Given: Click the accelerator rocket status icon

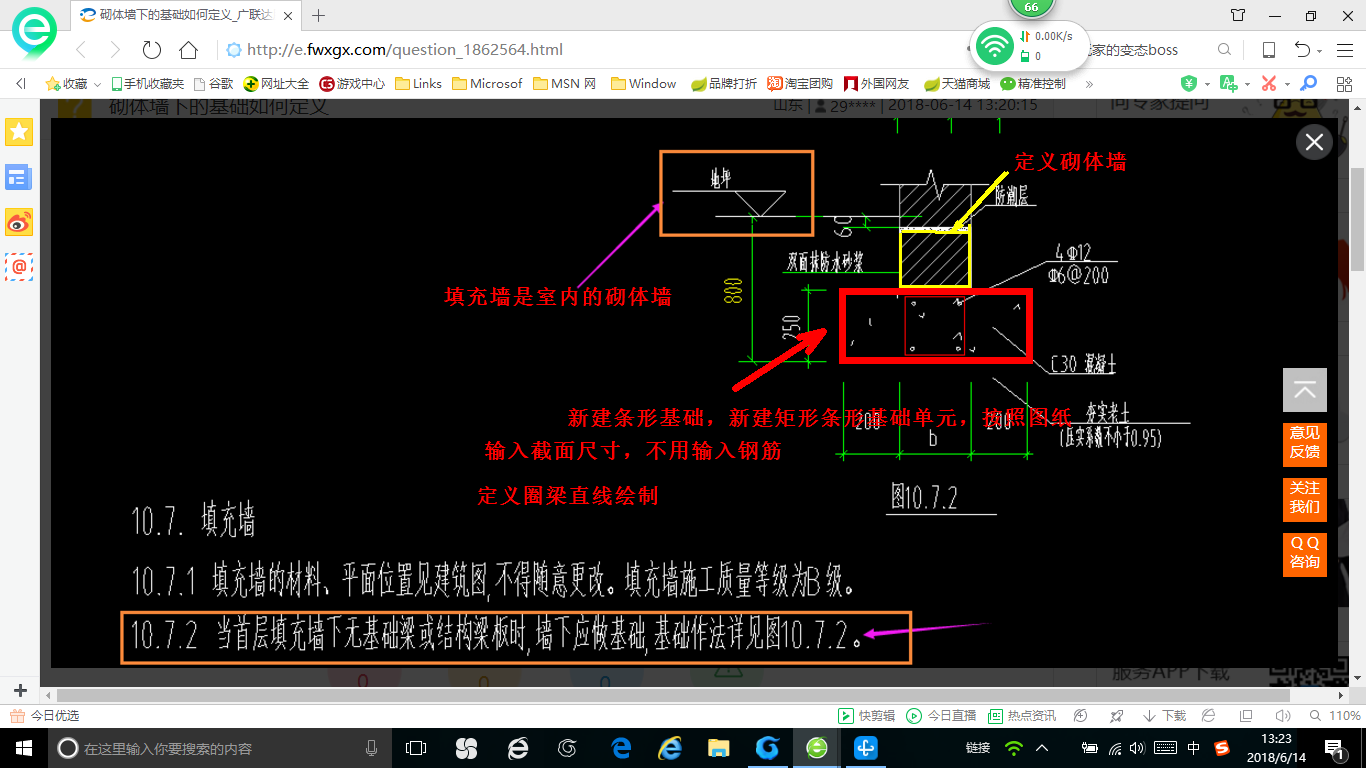Looking at the screenshot, I should (x=1118, y=716).
